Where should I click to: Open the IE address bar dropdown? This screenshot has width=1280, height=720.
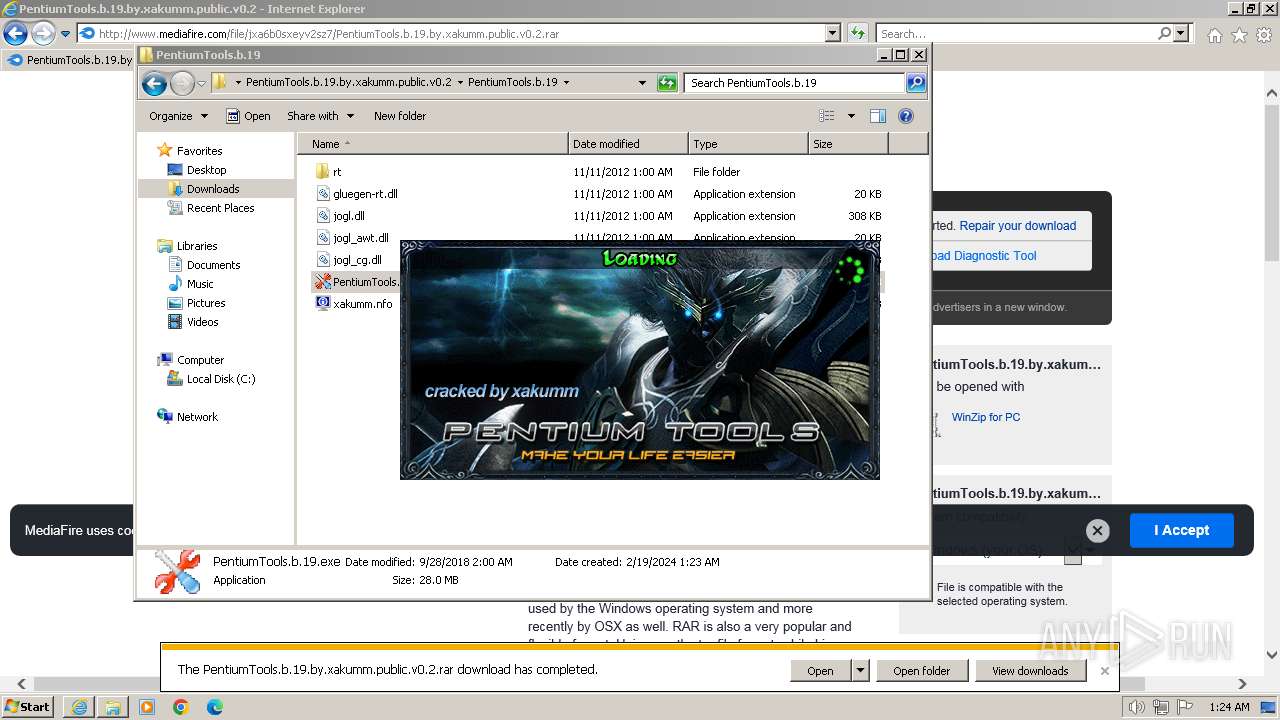[833, 34]
